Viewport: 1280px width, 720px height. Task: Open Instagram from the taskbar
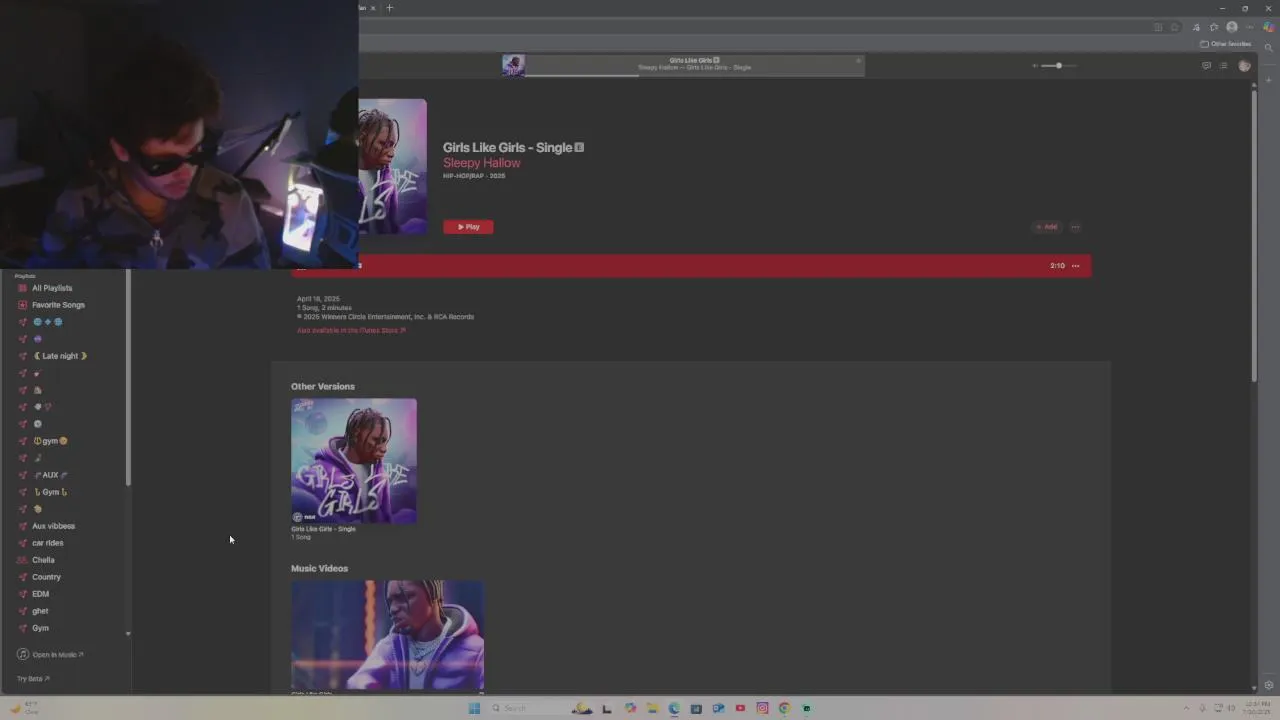tap(762, 708)
